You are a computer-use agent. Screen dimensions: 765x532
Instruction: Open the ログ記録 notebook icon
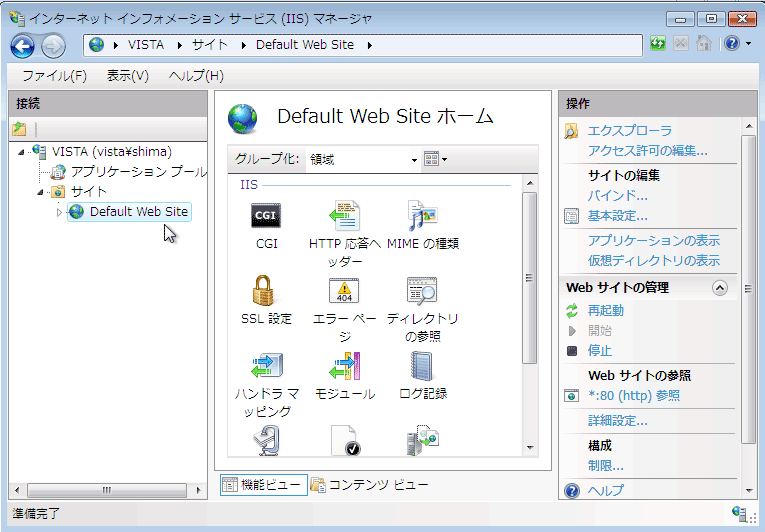coord(422,366)
